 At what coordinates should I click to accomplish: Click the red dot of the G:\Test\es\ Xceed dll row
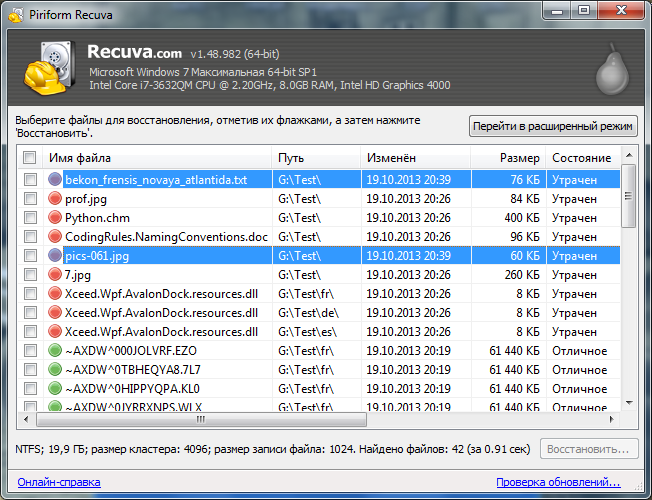pos(55,331)
